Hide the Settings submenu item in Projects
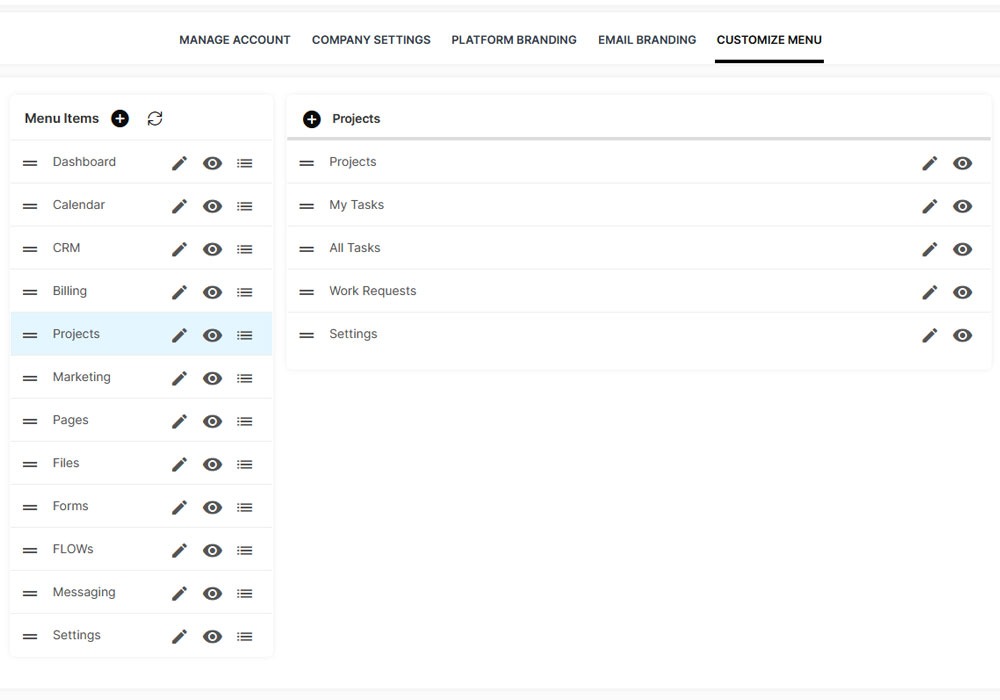The height and width of the screenshot is (700, 1000). coord(962,335)
